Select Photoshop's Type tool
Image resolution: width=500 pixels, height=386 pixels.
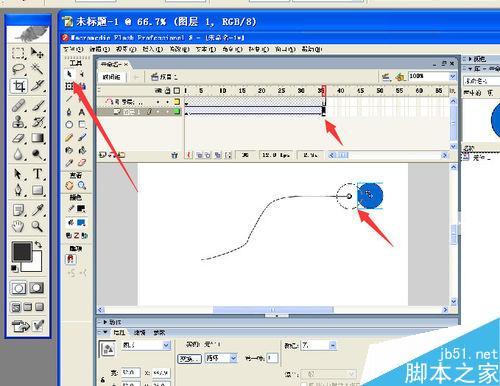[37, 174]
